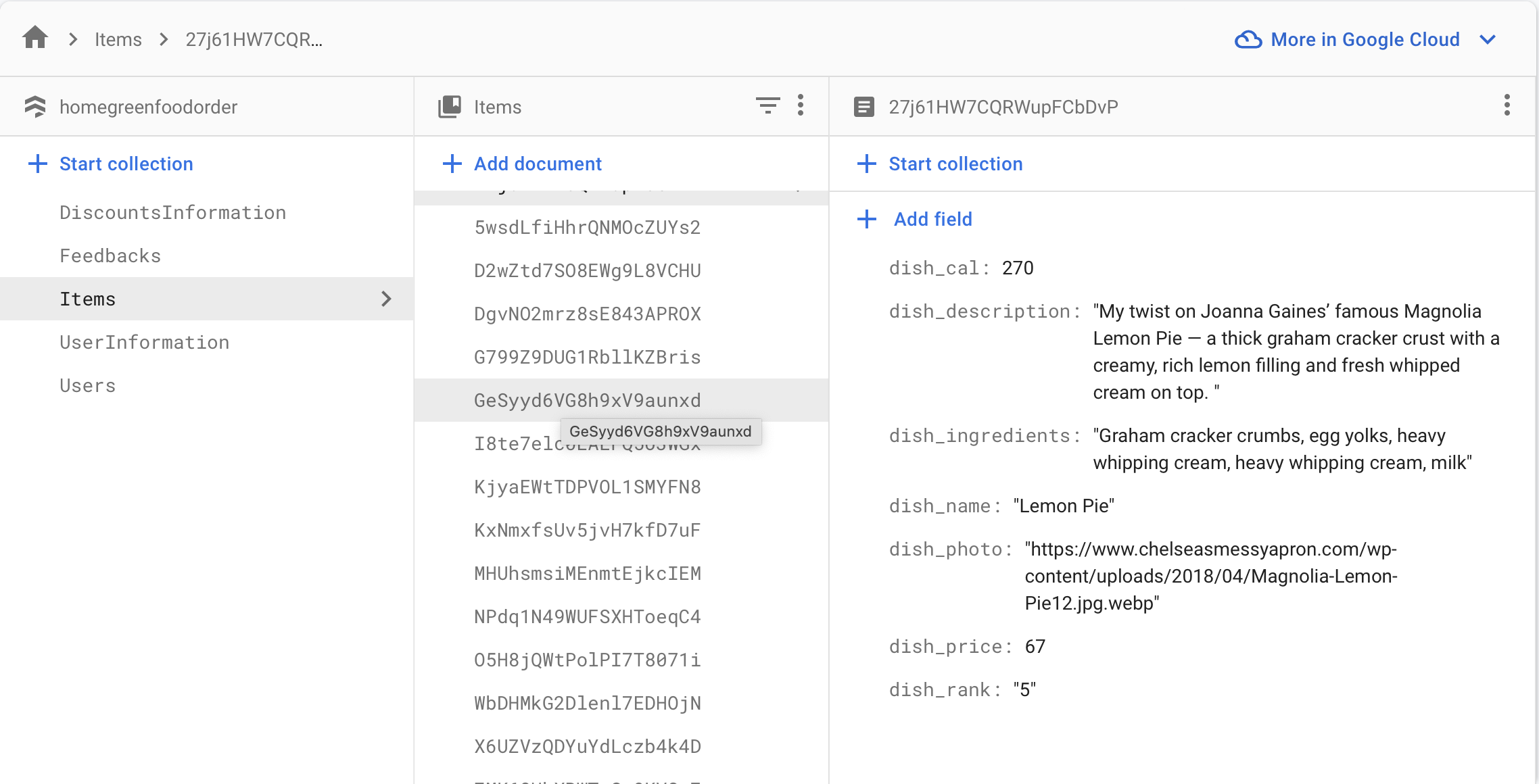Click the Google Cloud icon
This screenshot has height=784, width=1539.
pos(1248,40)
